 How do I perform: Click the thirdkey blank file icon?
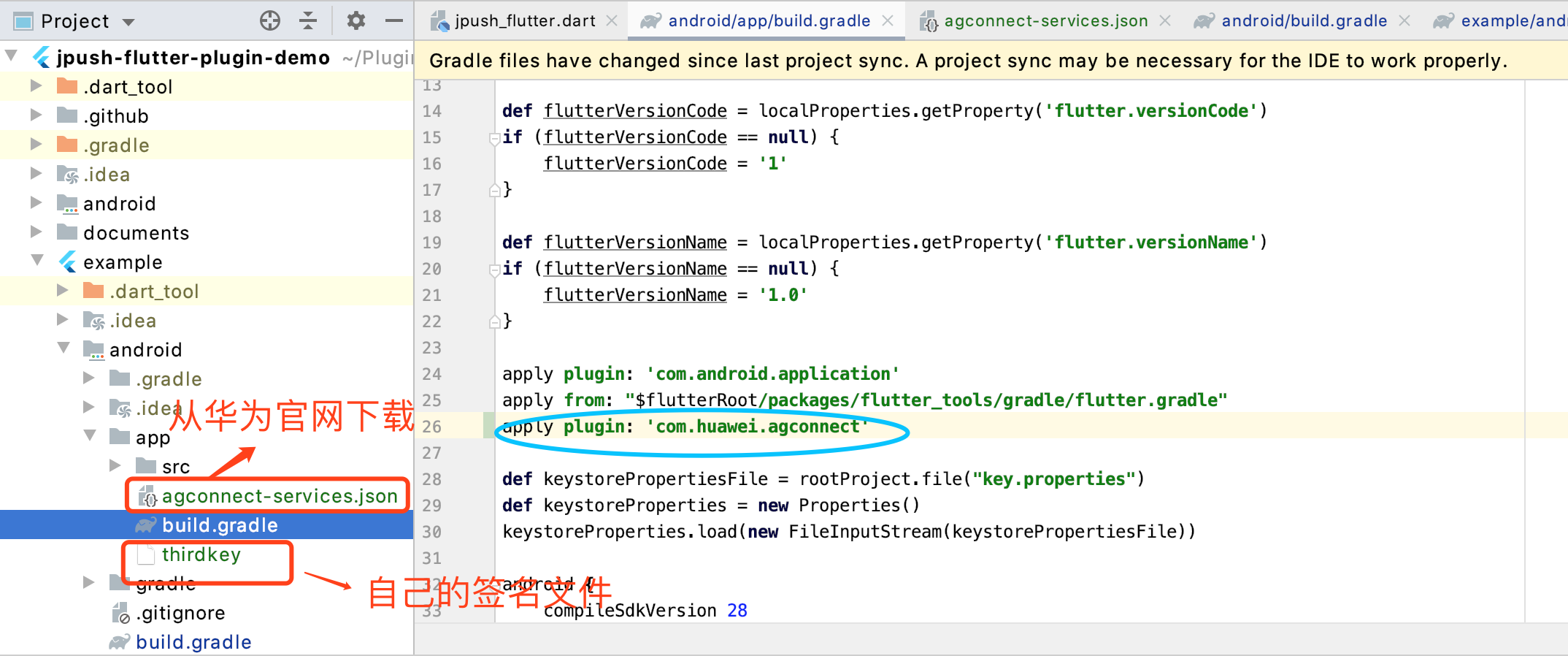point(146,554)
